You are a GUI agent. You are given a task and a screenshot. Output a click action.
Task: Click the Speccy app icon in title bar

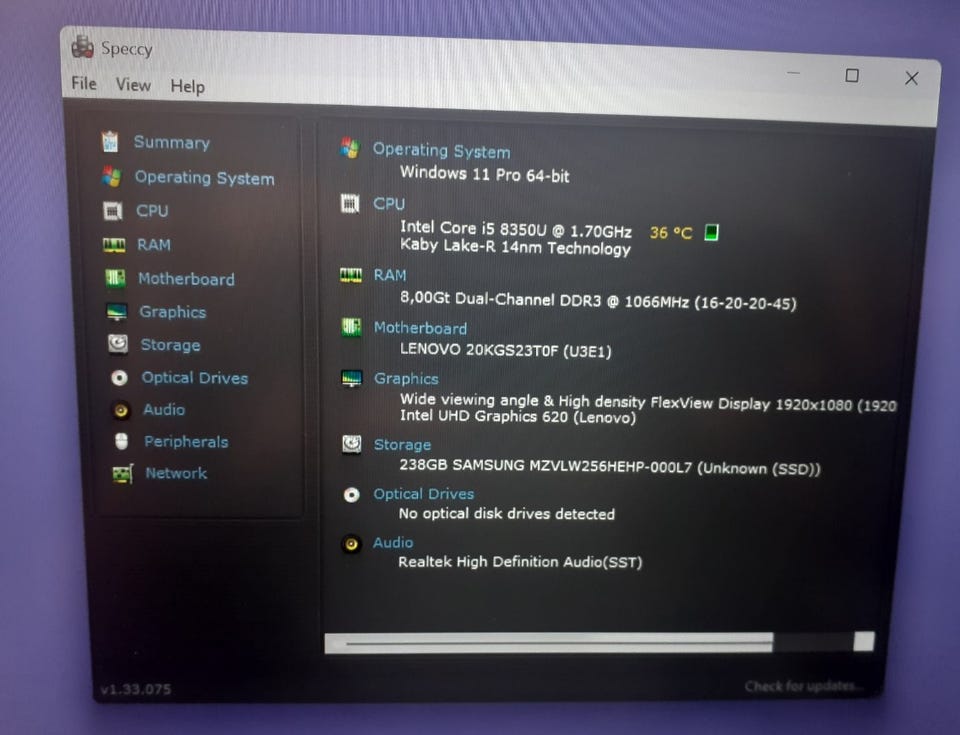coord(82,46)
